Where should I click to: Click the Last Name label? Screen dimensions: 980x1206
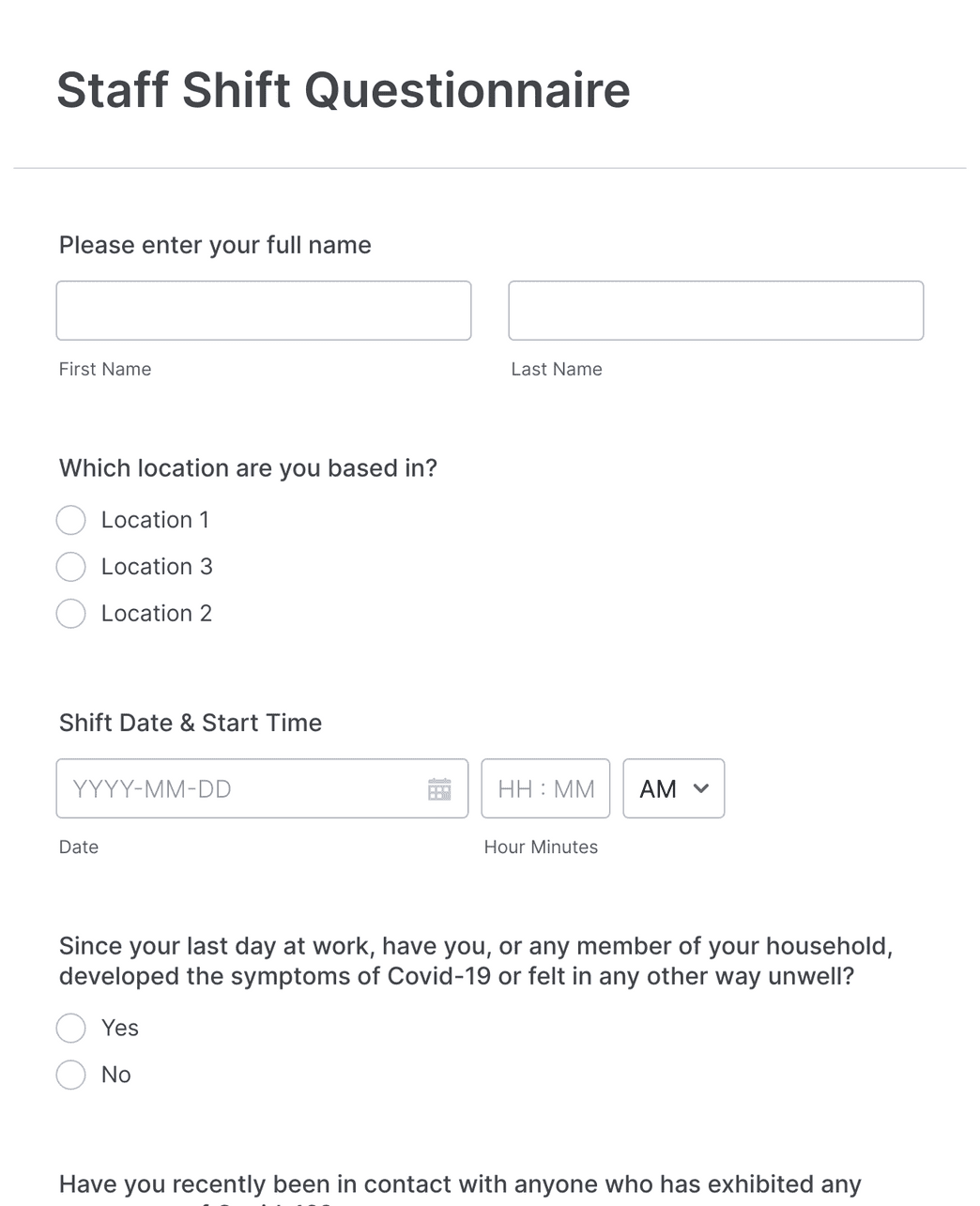coord(556,369)
